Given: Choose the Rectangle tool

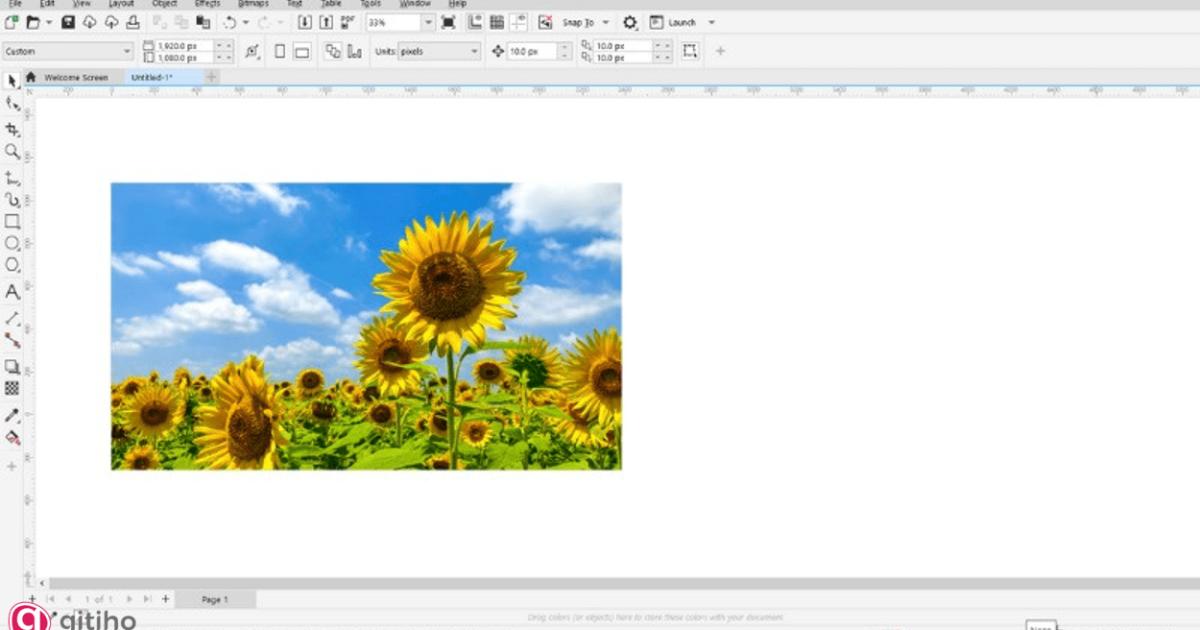Looking at the screenshot, I should click(12, 220).
